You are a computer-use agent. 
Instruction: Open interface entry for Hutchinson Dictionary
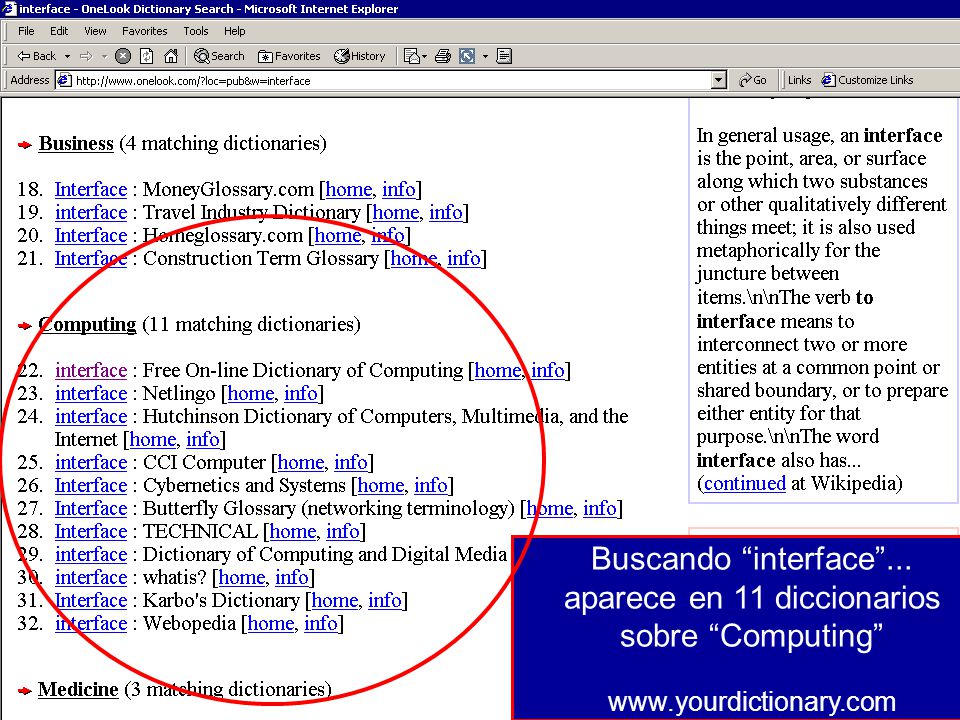[x=91, y=416]
